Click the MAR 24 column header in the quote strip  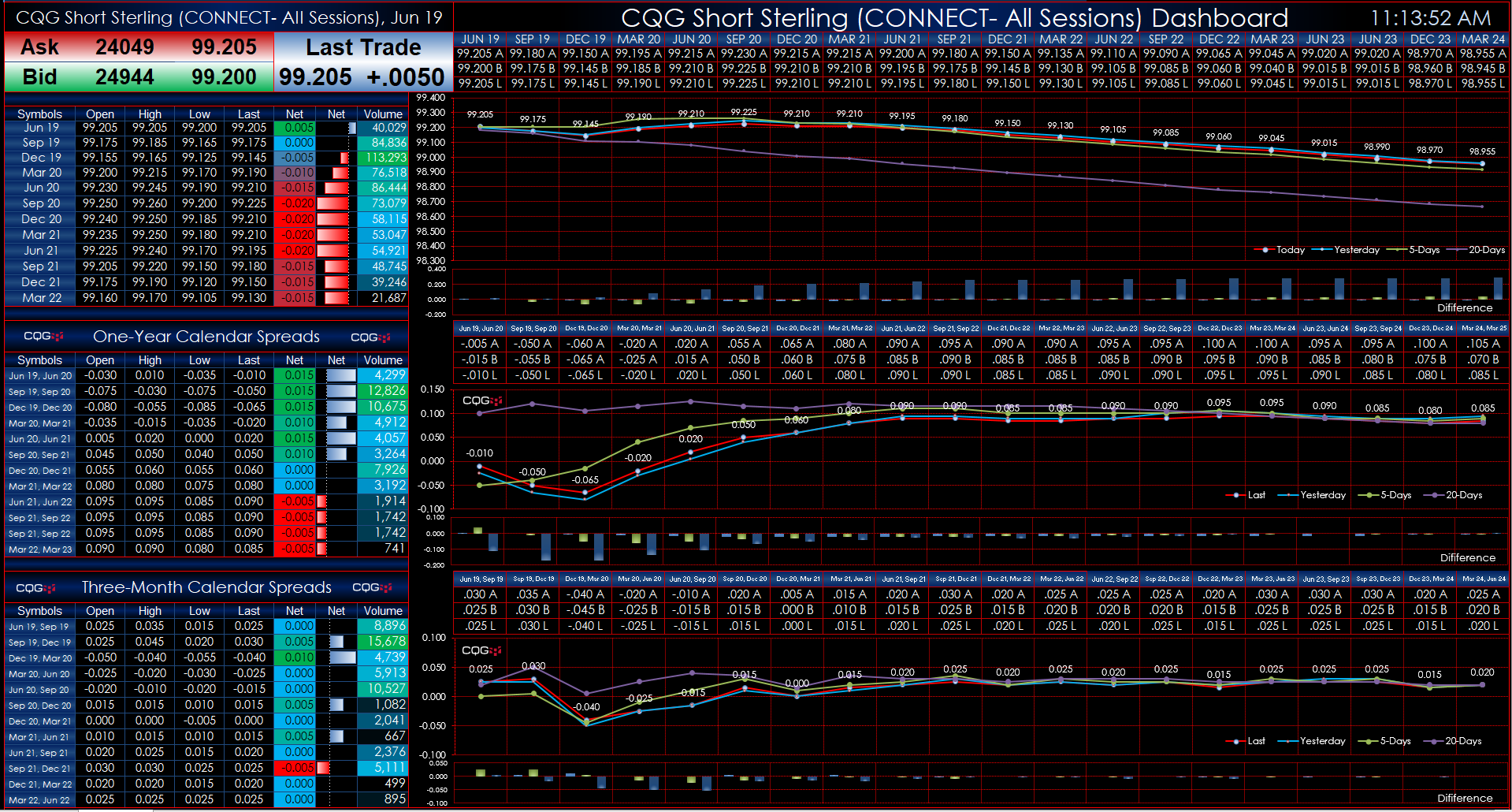[1483, 39]
